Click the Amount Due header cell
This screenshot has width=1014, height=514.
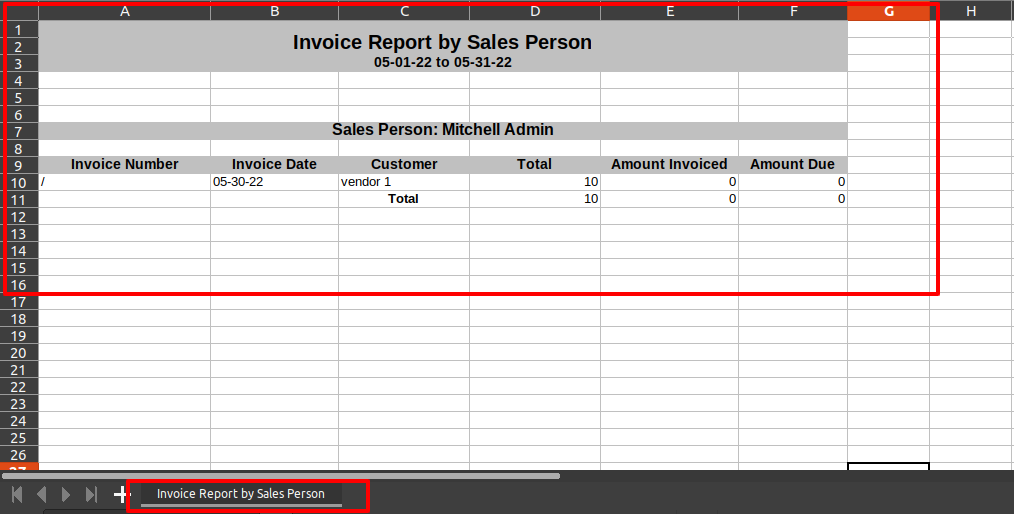[793, 165]
